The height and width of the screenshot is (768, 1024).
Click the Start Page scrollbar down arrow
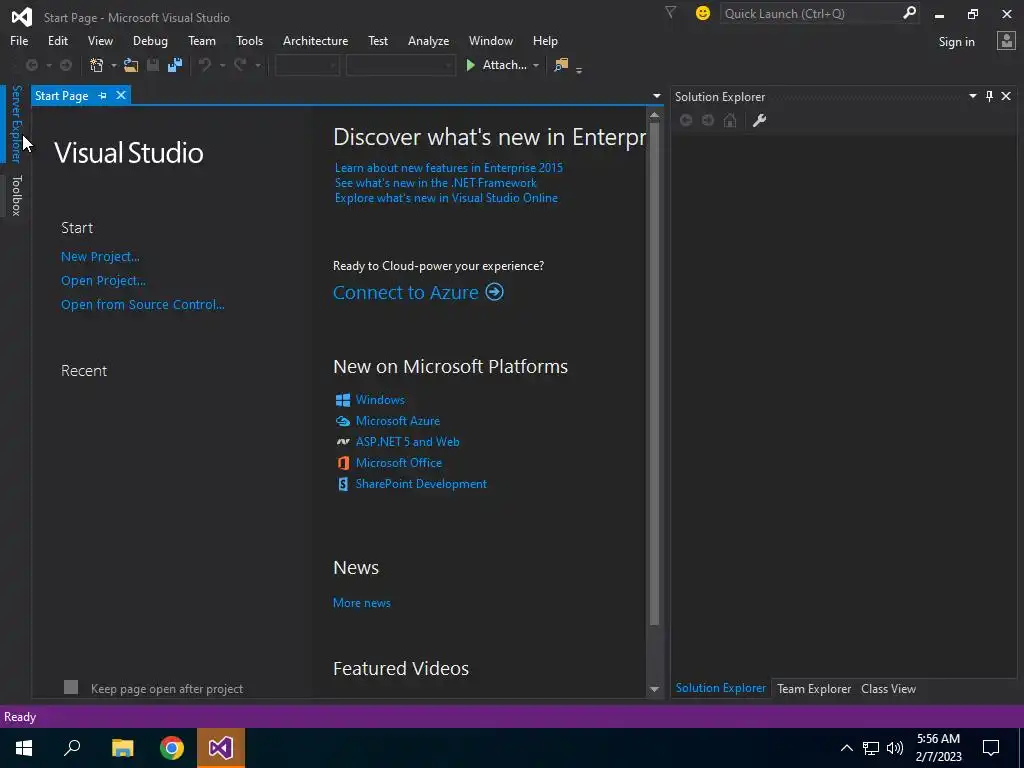(x=654, y=690)
